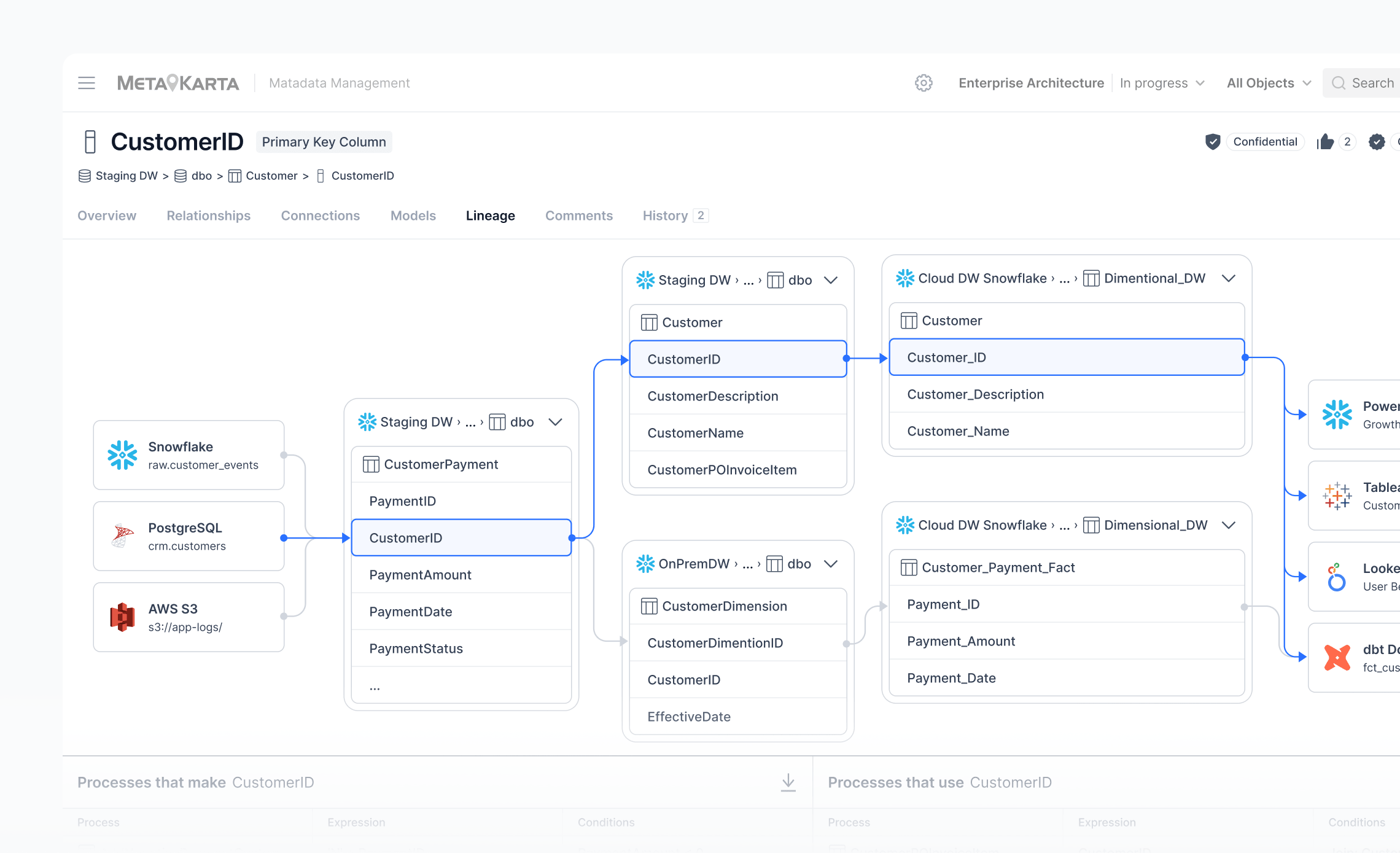
Task: Click the CustomerID column type icon
Action: pyautogui.click(x=90, y=142)
